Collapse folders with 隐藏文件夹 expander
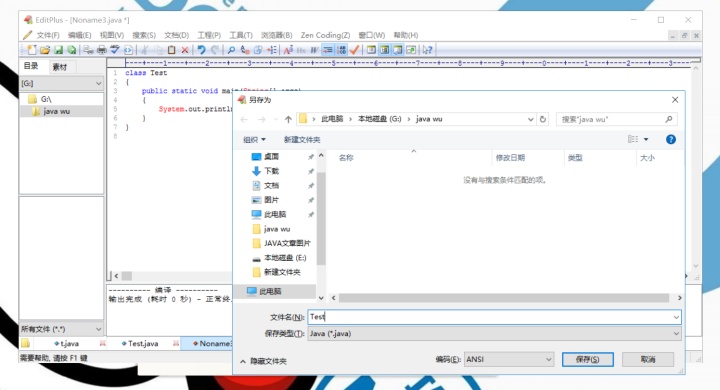Viewport: 720px width, 390px height. (264, 361)
